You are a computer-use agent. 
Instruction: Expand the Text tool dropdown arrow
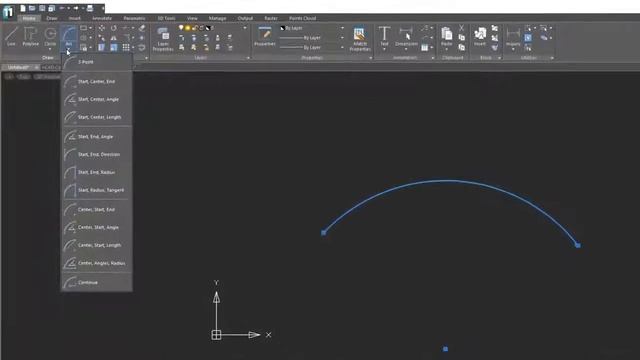coord(384,49)
